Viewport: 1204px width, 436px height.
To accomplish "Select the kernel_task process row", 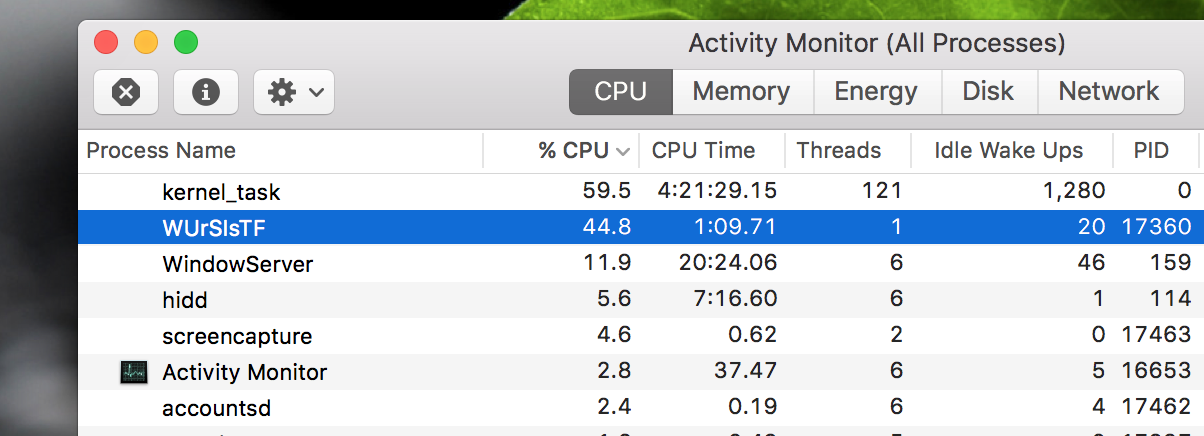I will (x=640, y=191).
